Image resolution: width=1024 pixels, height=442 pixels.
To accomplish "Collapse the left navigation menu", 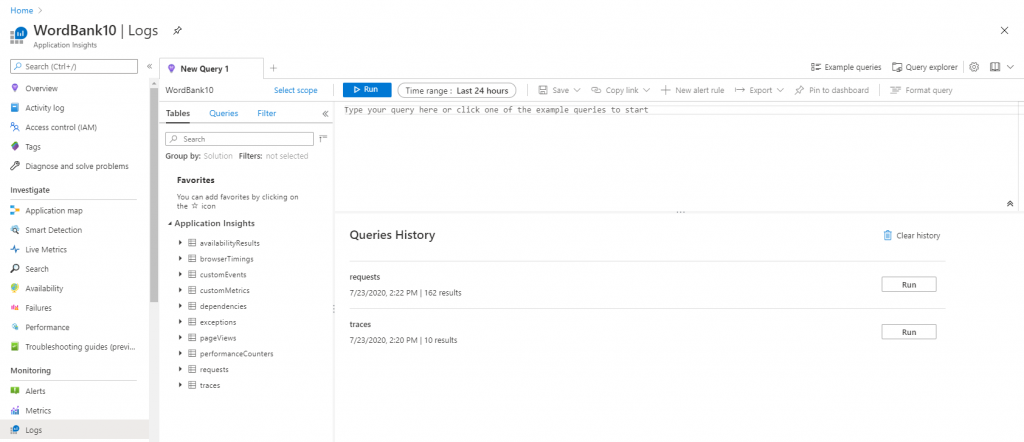I will click(150, 67).
